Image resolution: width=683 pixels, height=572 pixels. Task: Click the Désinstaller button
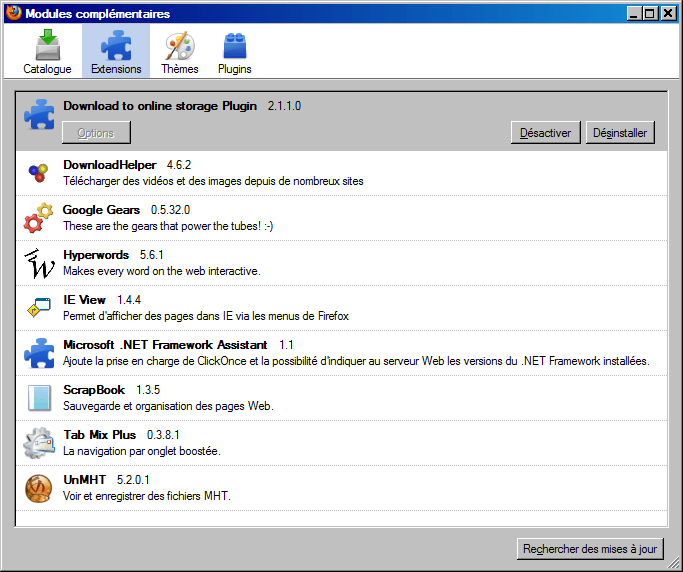coord(620,132)
